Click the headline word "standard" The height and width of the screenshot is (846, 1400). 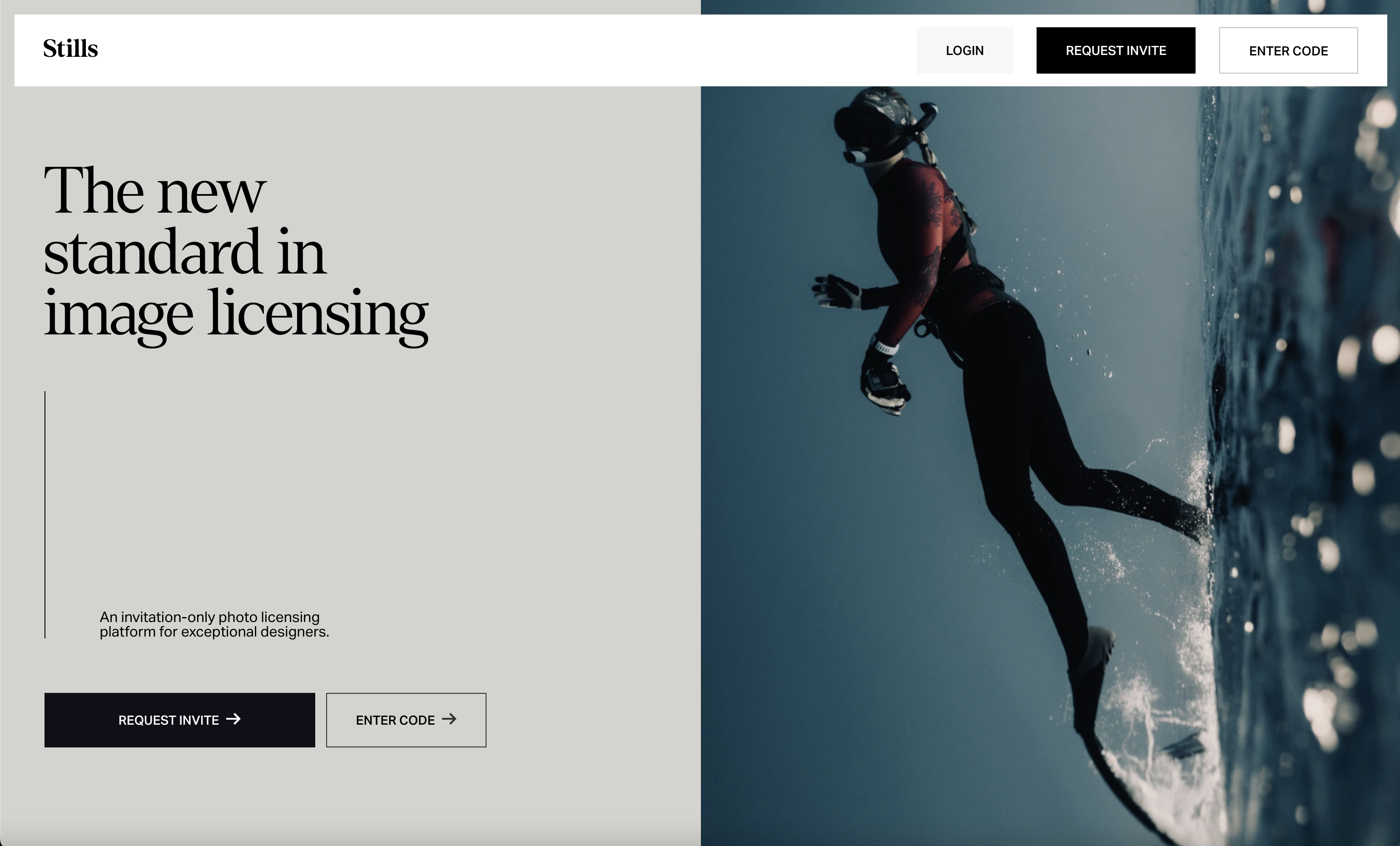[x=152, y=252]
